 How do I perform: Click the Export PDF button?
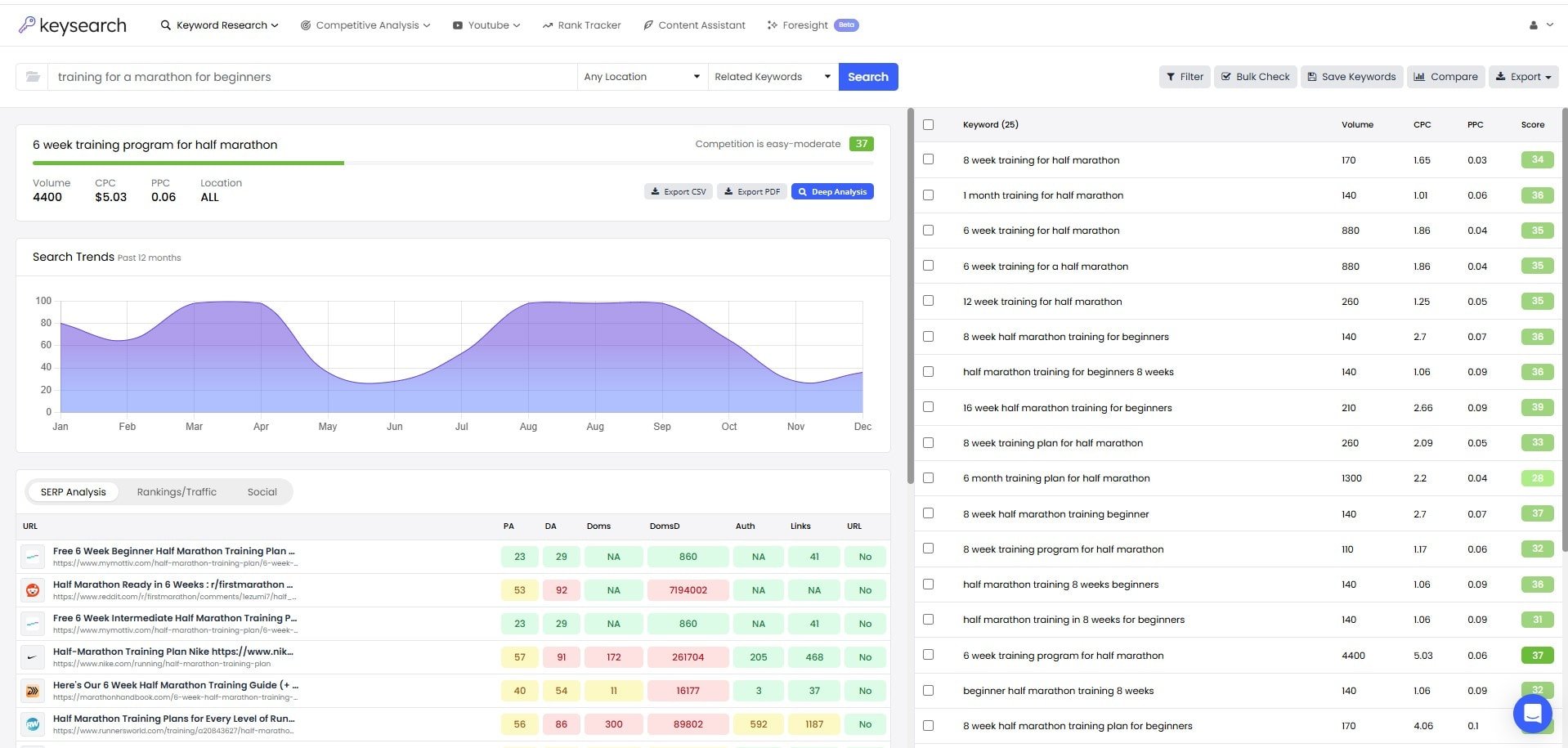pyautogui.click(x=751, y=190)
